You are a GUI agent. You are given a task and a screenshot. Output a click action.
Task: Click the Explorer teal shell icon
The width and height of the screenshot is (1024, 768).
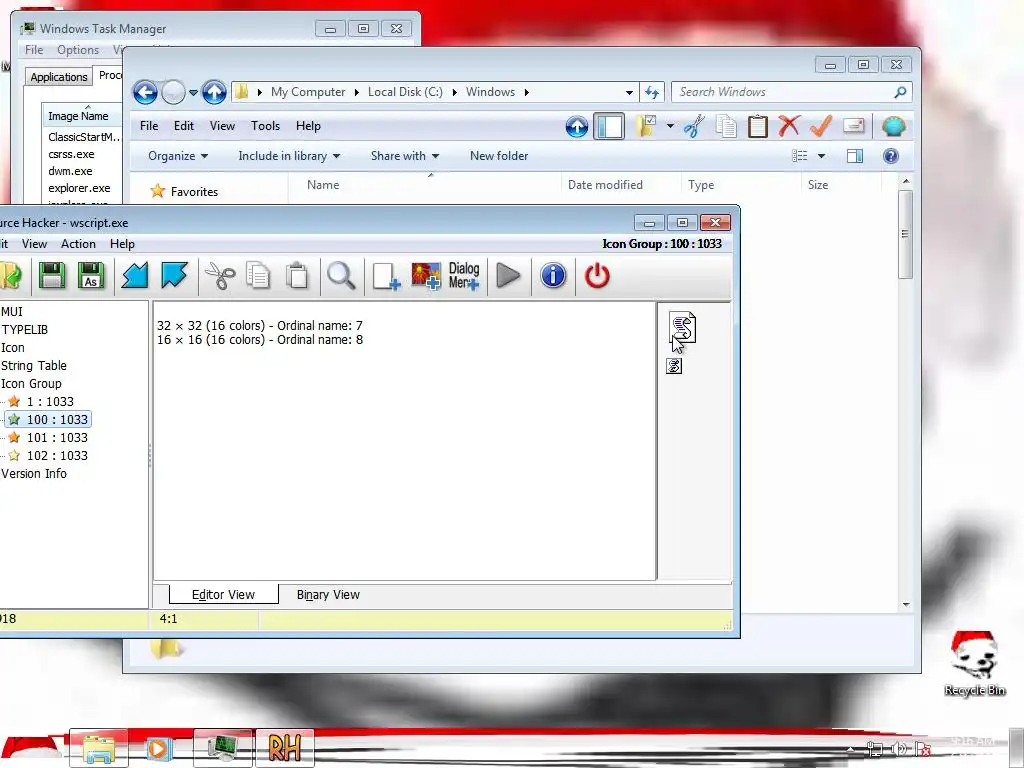pos(893,126)
